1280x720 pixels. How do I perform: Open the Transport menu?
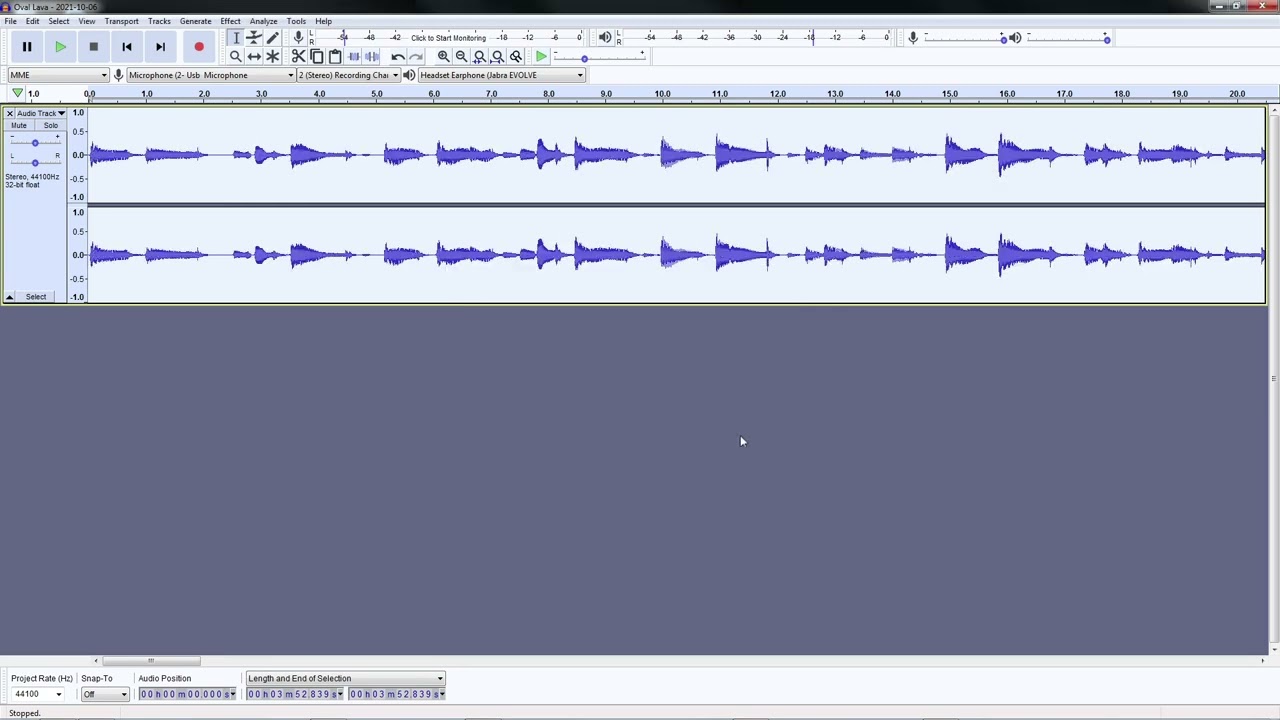tap(122, 21)
